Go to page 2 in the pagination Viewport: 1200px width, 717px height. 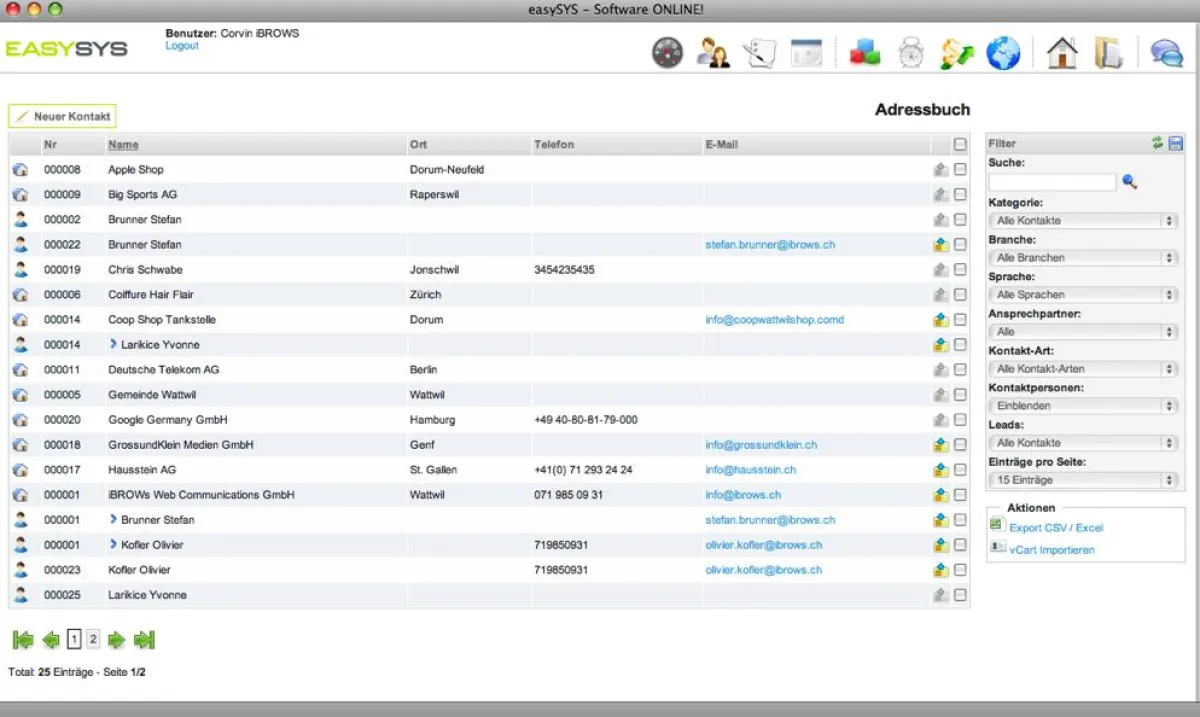90,639
